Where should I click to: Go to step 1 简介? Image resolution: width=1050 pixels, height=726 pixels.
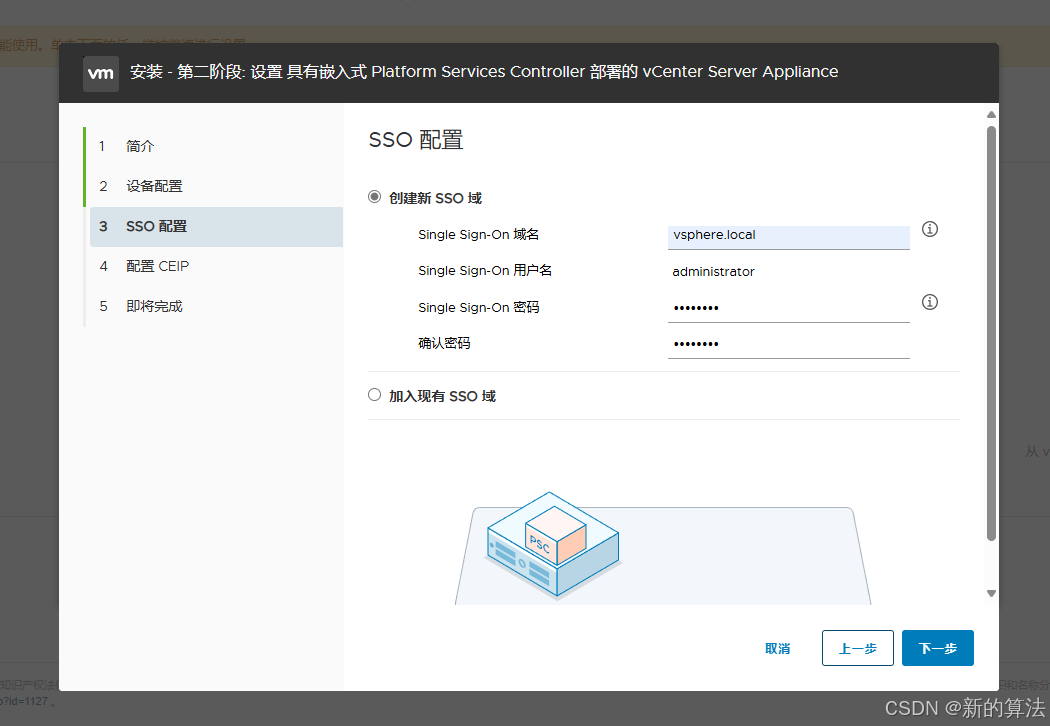pos(214,146)
